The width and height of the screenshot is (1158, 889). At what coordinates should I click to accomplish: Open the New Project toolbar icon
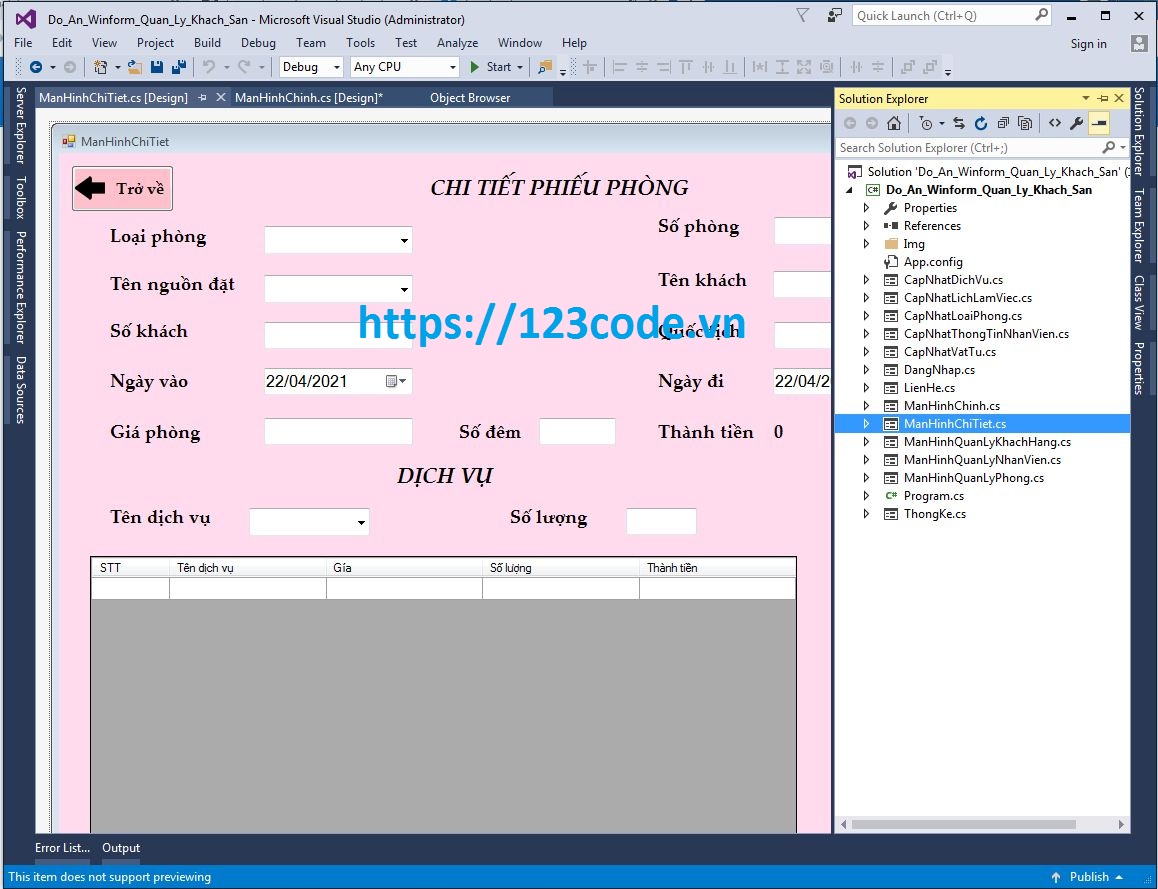[103, 67]
